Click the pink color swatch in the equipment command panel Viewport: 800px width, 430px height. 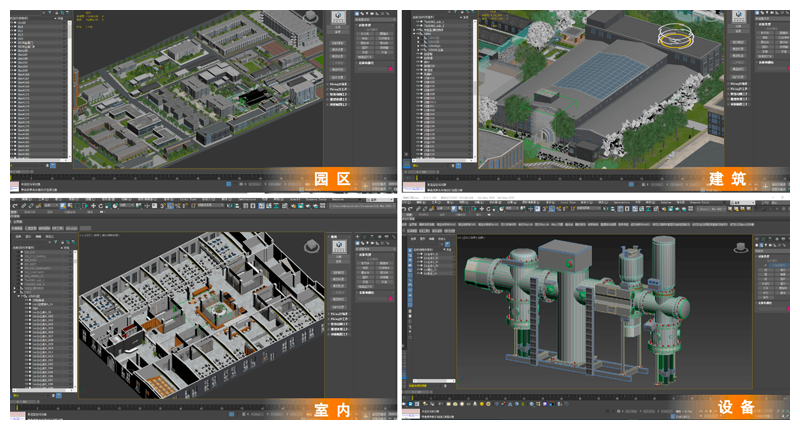[x=789, y=309]
